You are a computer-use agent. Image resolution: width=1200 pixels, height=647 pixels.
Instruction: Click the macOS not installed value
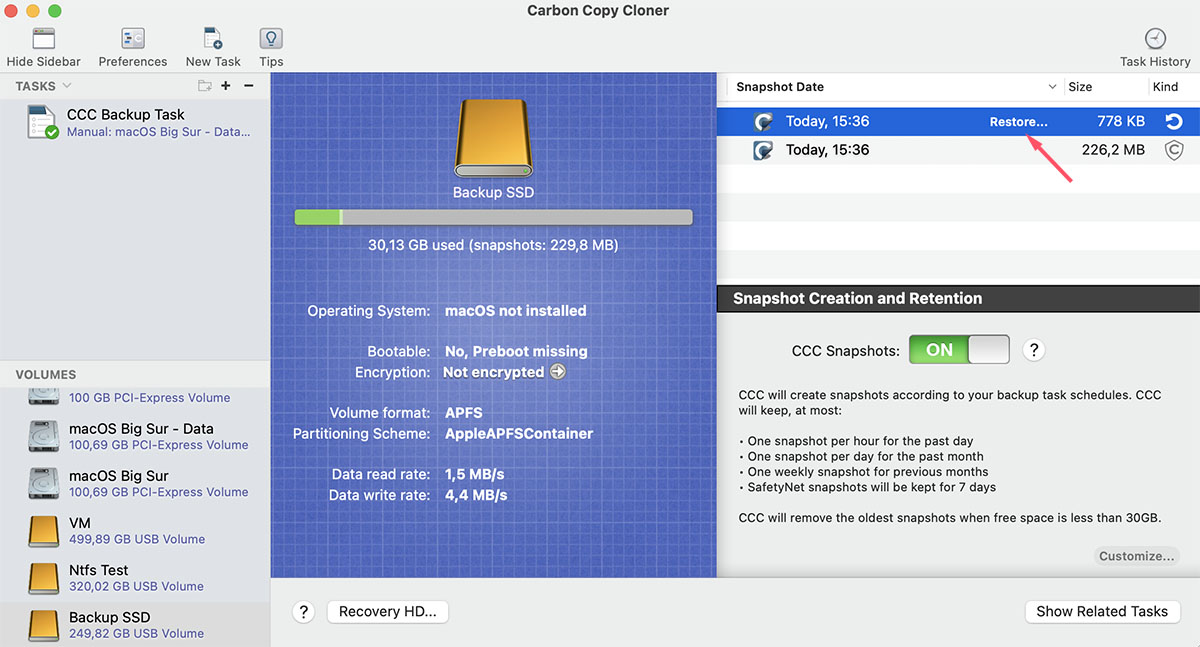pos(516,311)
